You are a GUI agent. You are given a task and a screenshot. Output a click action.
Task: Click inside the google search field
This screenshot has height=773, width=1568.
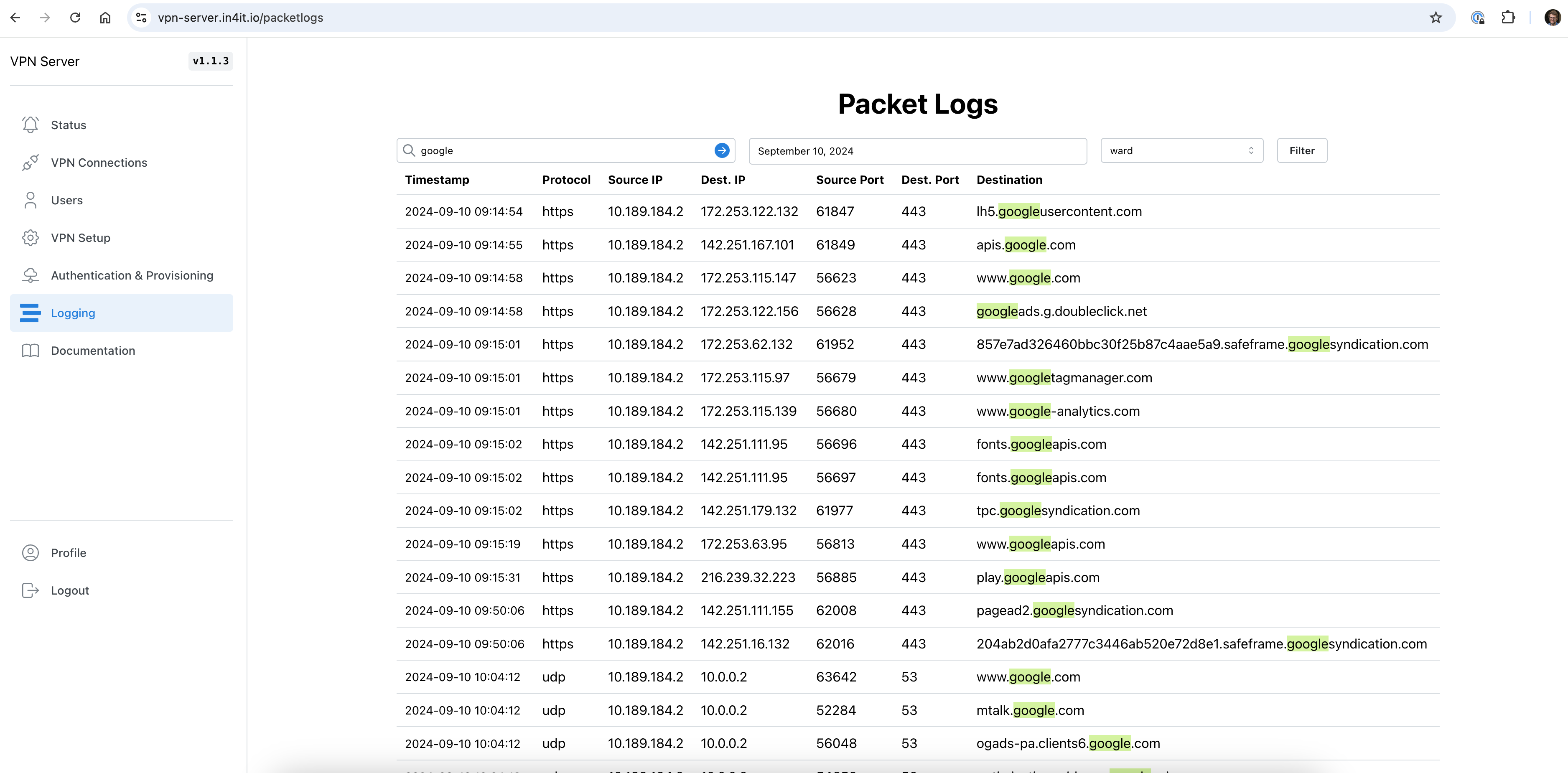(x=548, y=150)
